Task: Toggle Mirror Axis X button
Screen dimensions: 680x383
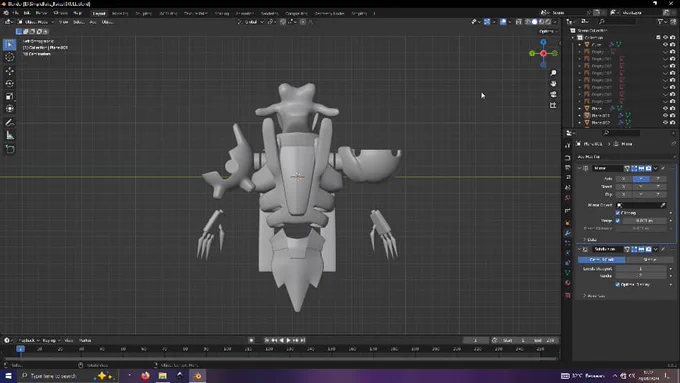Action: [624, 178]
